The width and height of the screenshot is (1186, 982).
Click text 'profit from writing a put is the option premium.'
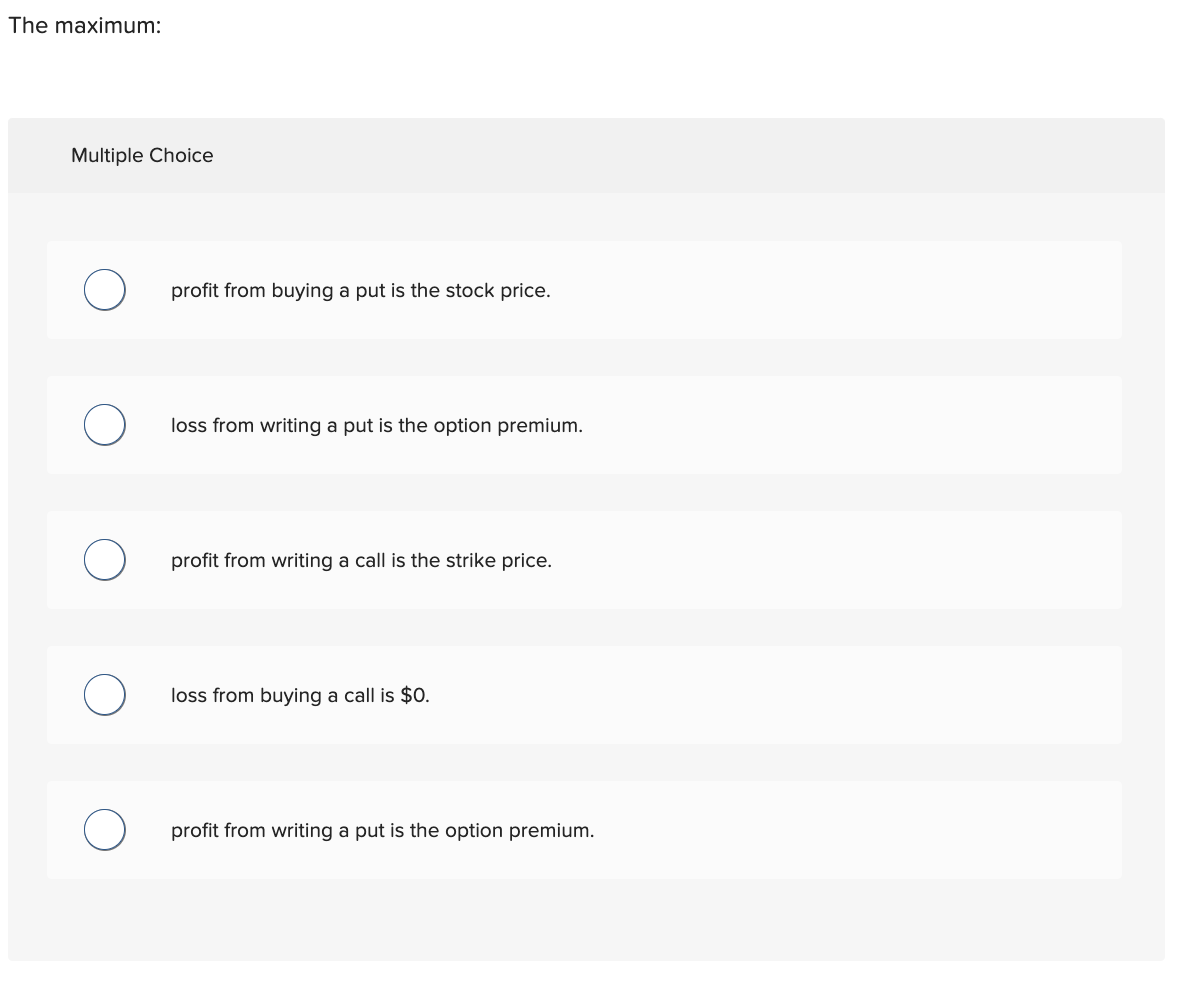383,831
